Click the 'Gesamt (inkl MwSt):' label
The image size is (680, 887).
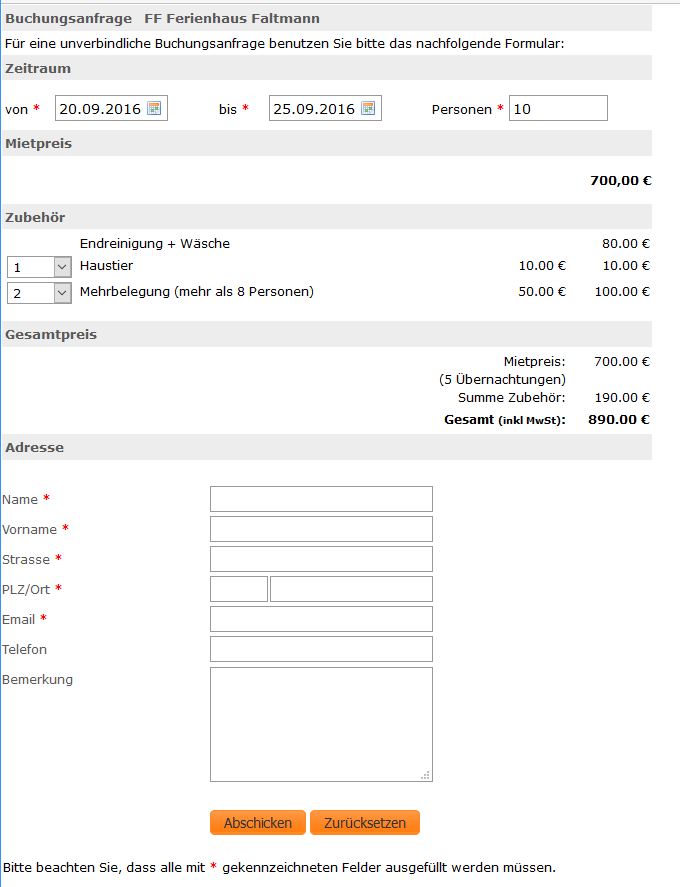pos(505,420)
